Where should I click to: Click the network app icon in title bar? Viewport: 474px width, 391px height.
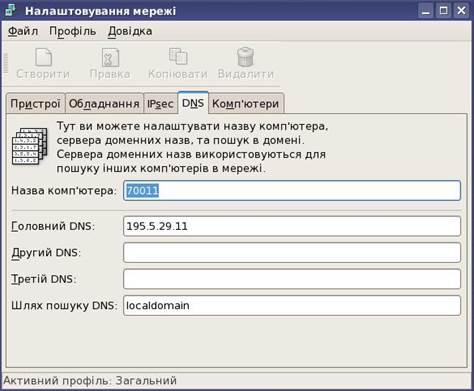click(11, 10)
